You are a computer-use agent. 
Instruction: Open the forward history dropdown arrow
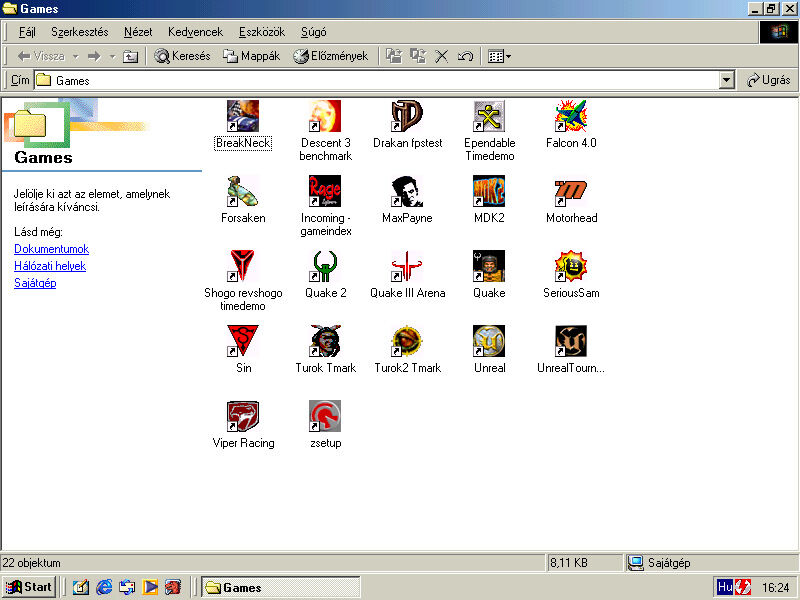tap(112, 56)
